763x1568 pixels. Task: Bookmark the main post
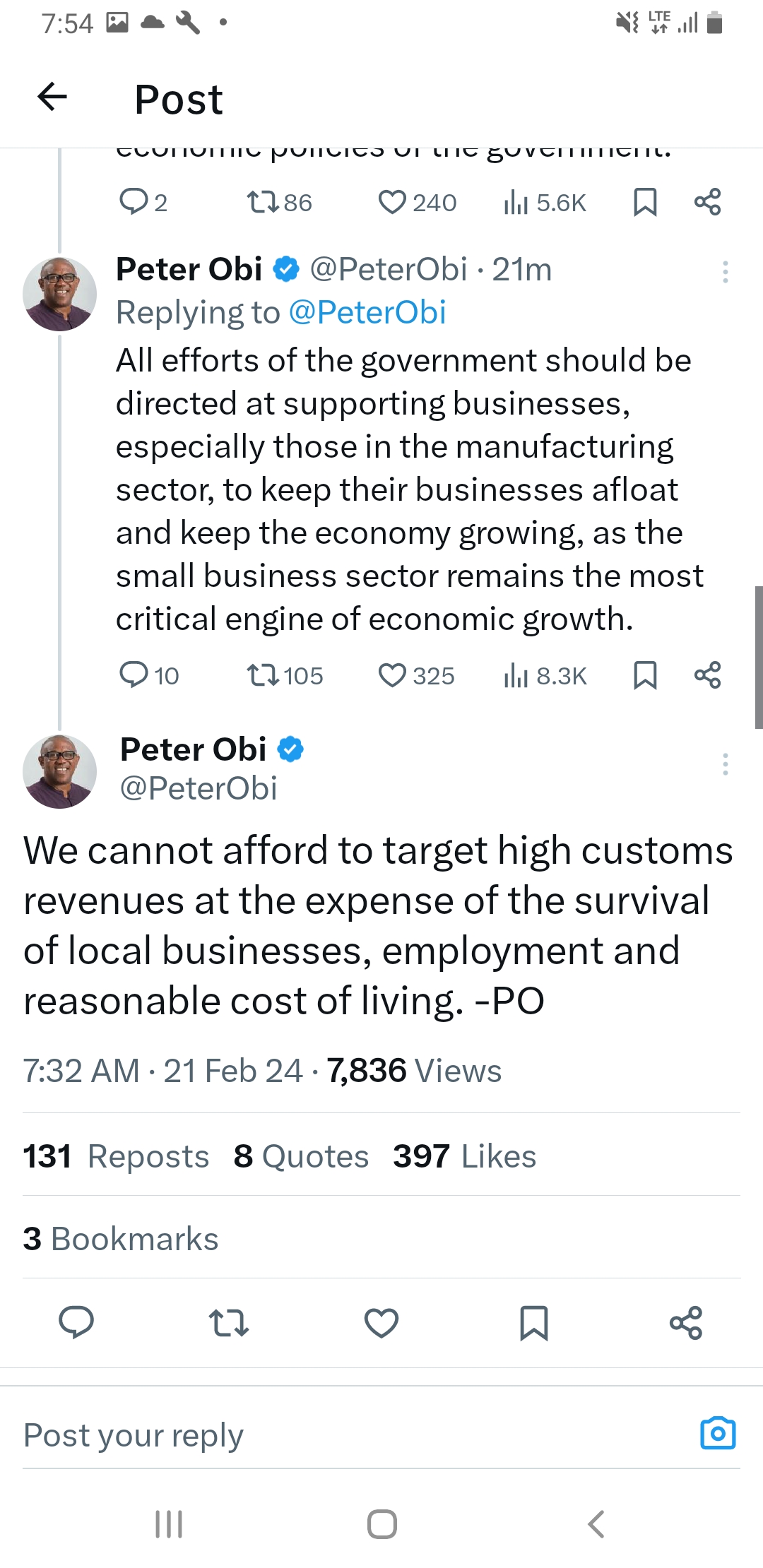pyautogui.click(x=533, y=1322)
